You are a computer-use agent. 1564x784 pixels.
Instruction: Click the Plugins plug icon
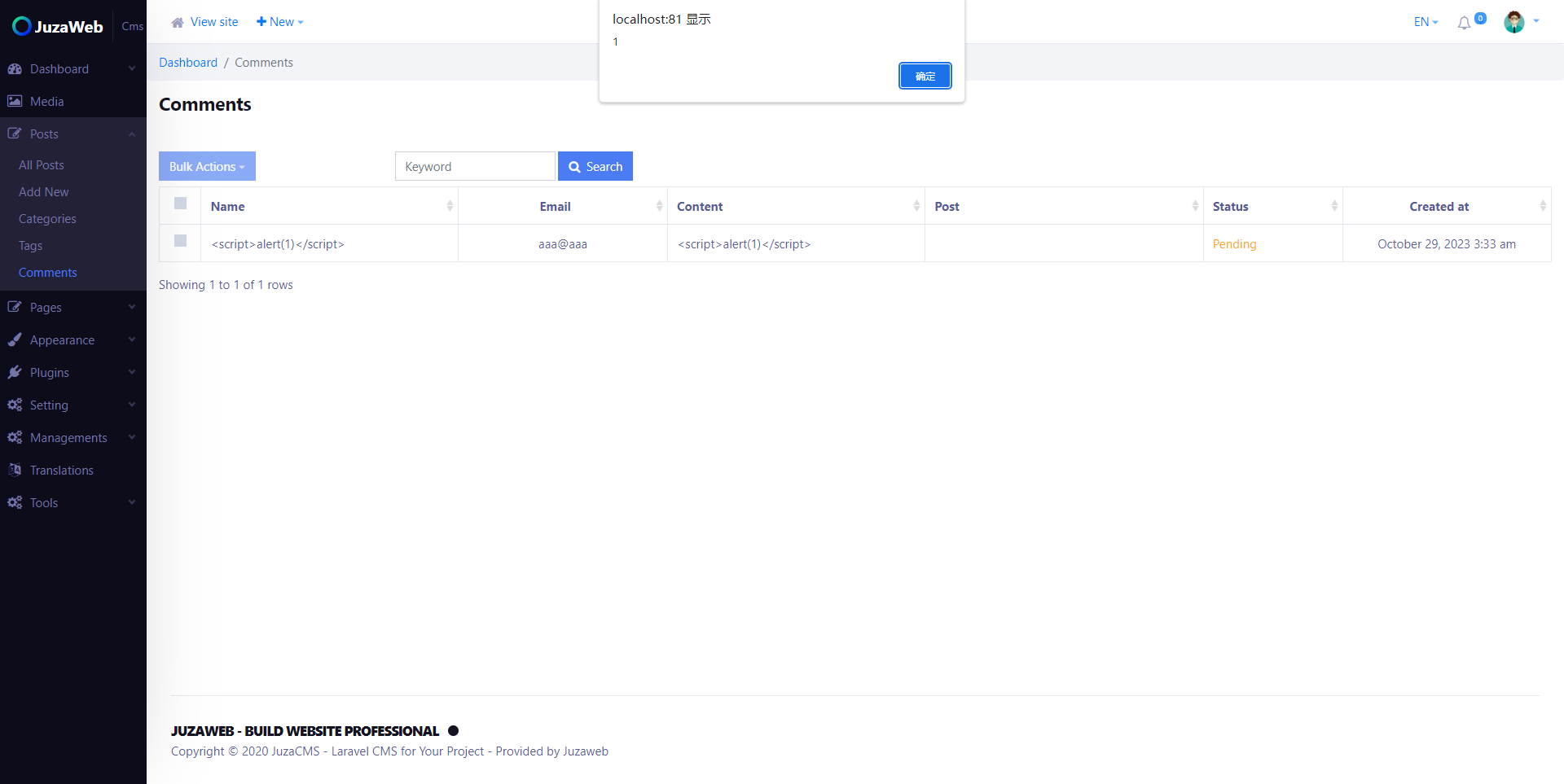(x=15, y=372)
